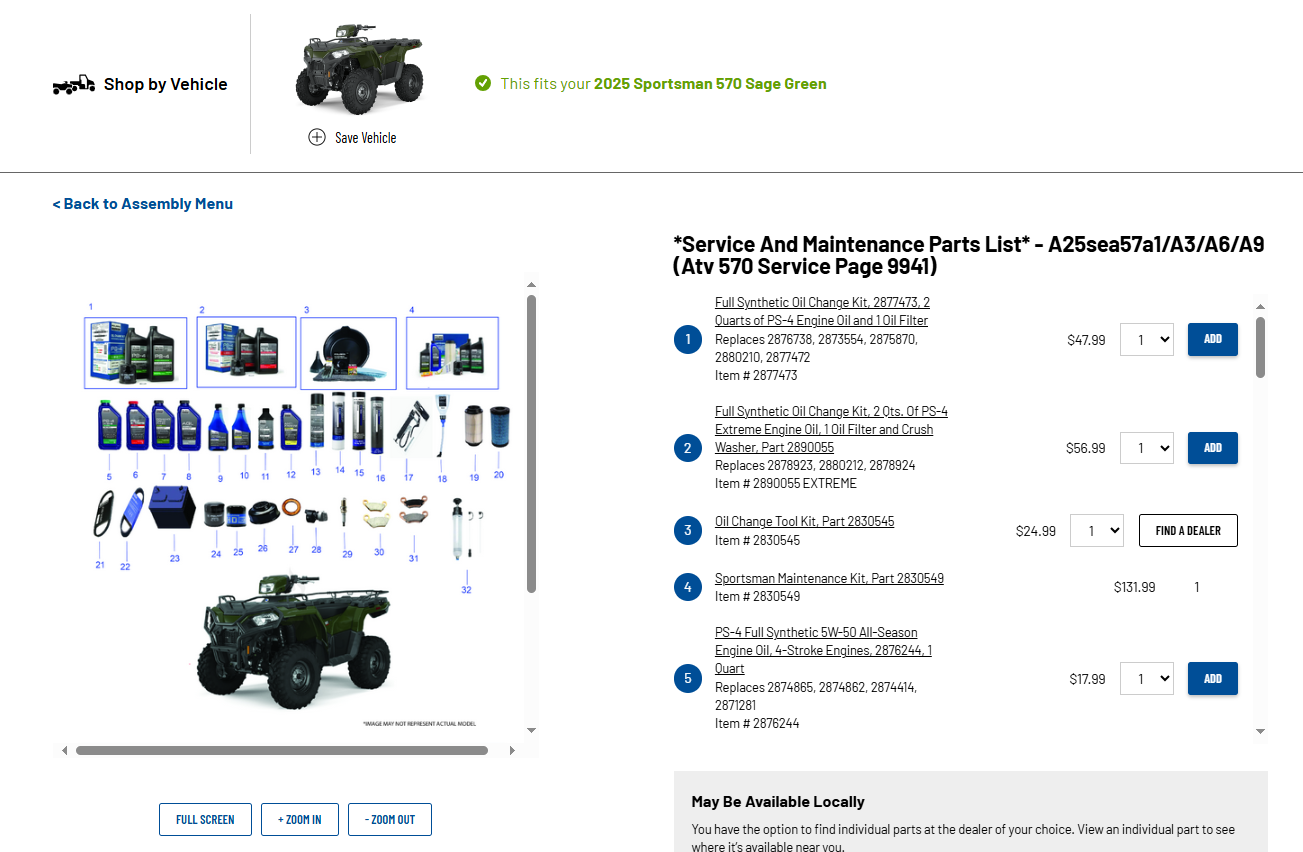The width and height of the screenshot is (1303, 852).
Task: Open the diagram in Full Screen
Action: [x=205, y=819]
